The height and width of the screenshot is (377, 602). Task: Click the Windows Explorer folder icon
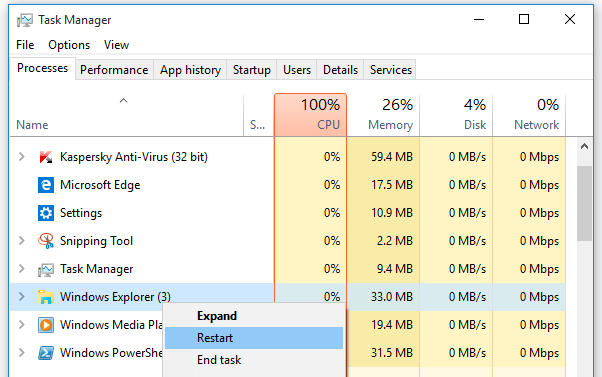point(46,297)
